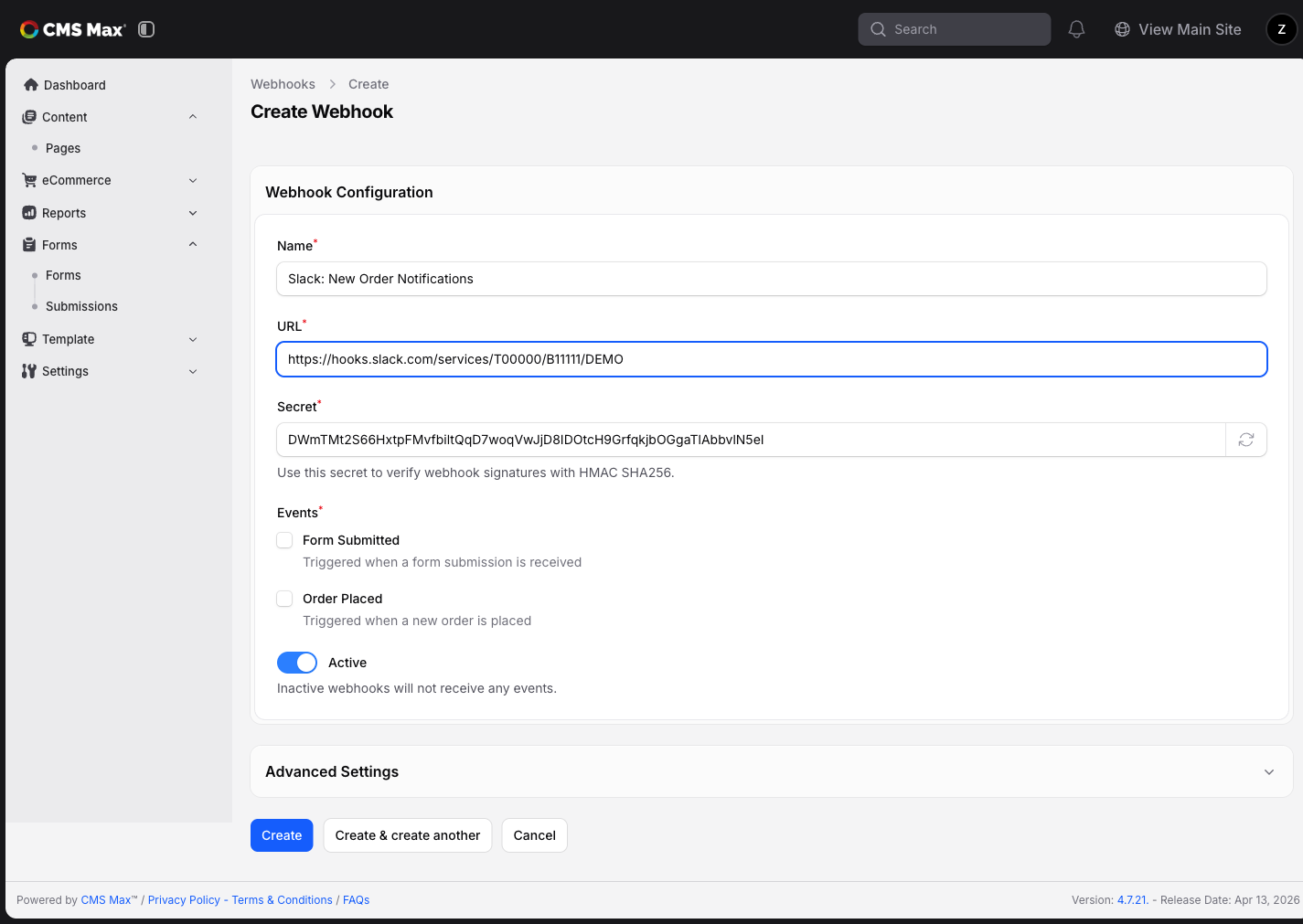Toggle the Active switch off
1303x924 pixels.
pos(297,663)
